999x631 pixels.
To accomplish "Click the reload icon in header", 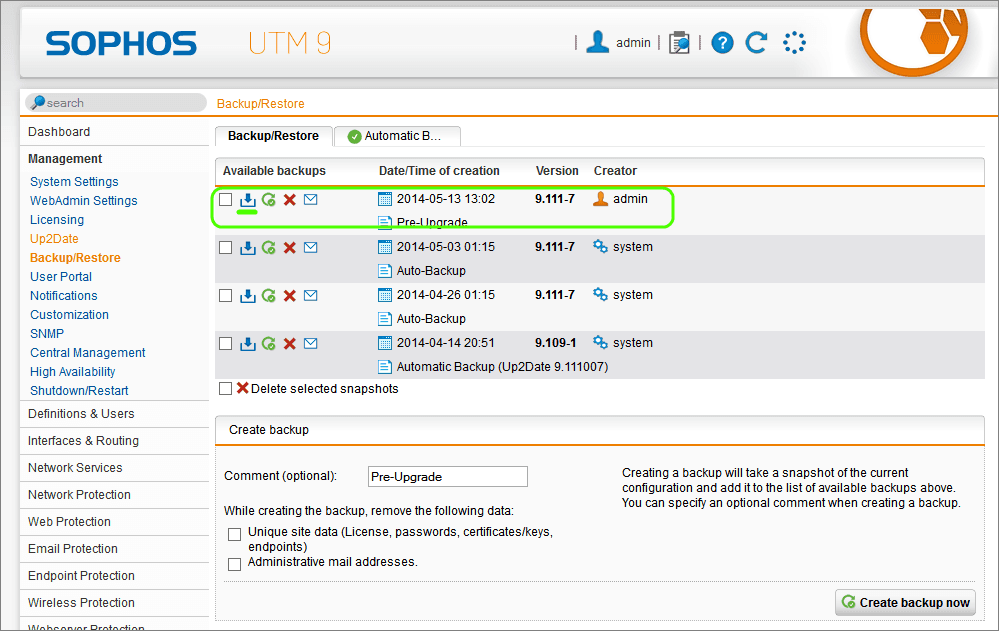I will (x=756, y=43).
